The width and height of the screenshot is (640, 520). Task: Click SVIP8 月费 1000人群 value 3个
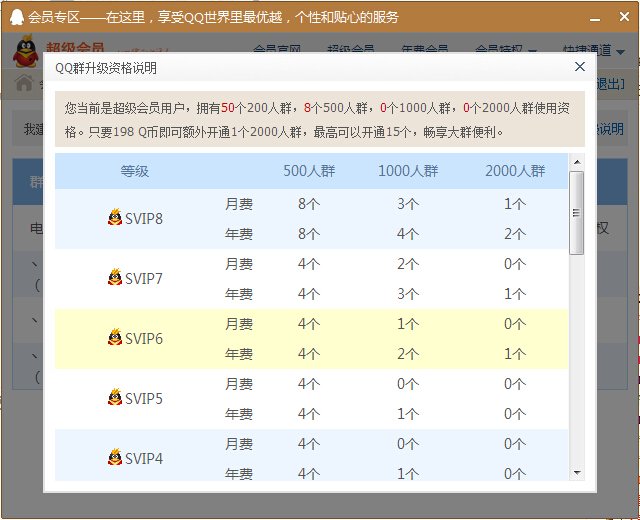408,204
